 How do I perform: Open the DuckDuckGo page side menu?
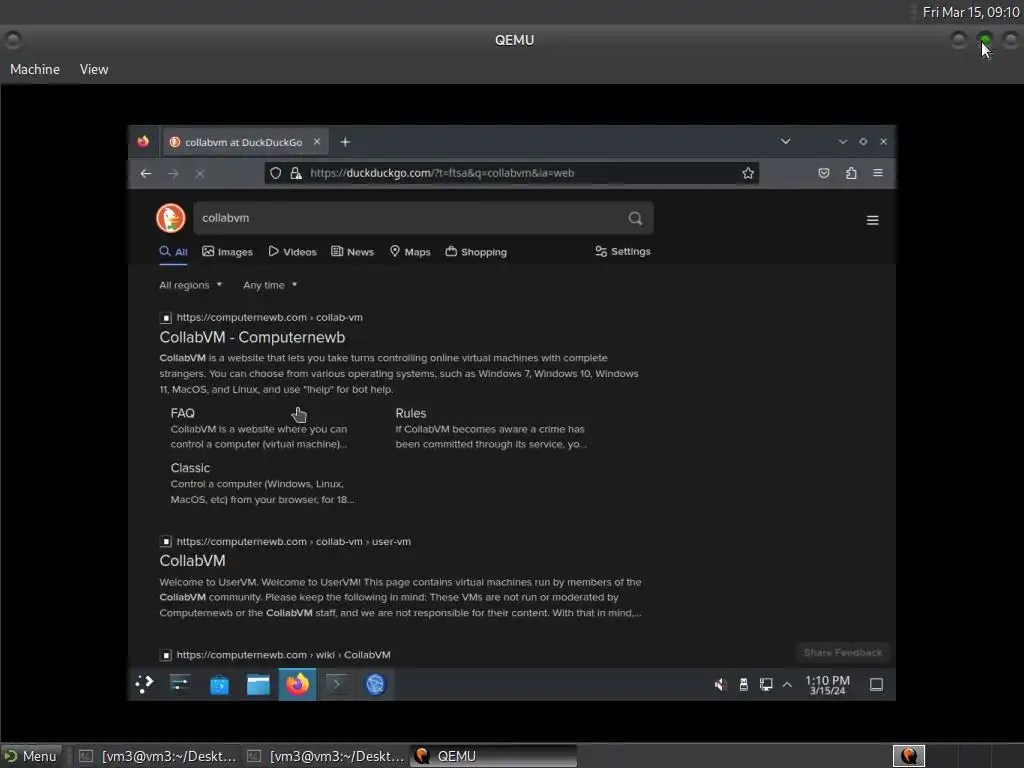[872, 220]
